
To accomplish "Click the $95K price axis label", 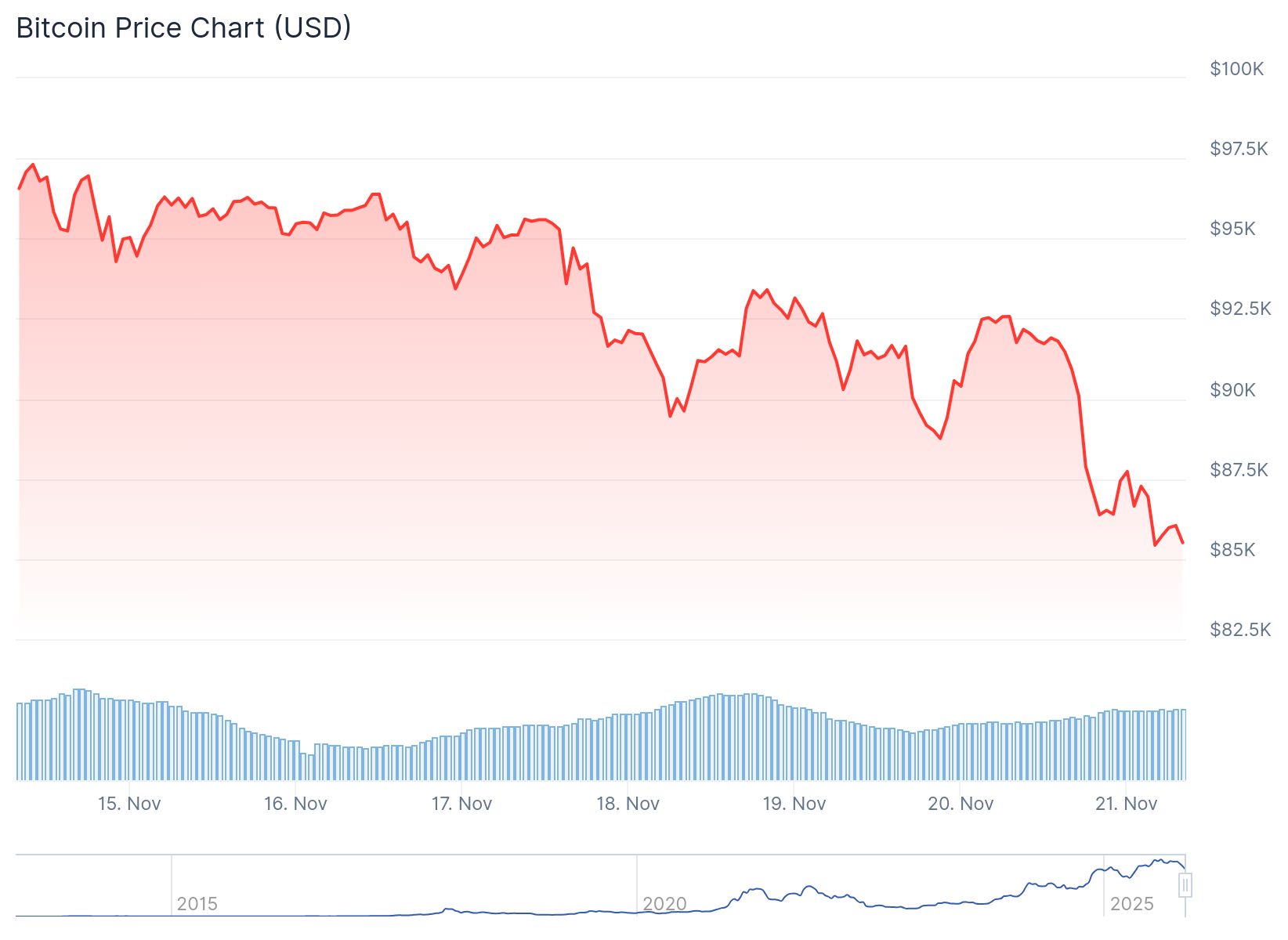I will 1232,229.
